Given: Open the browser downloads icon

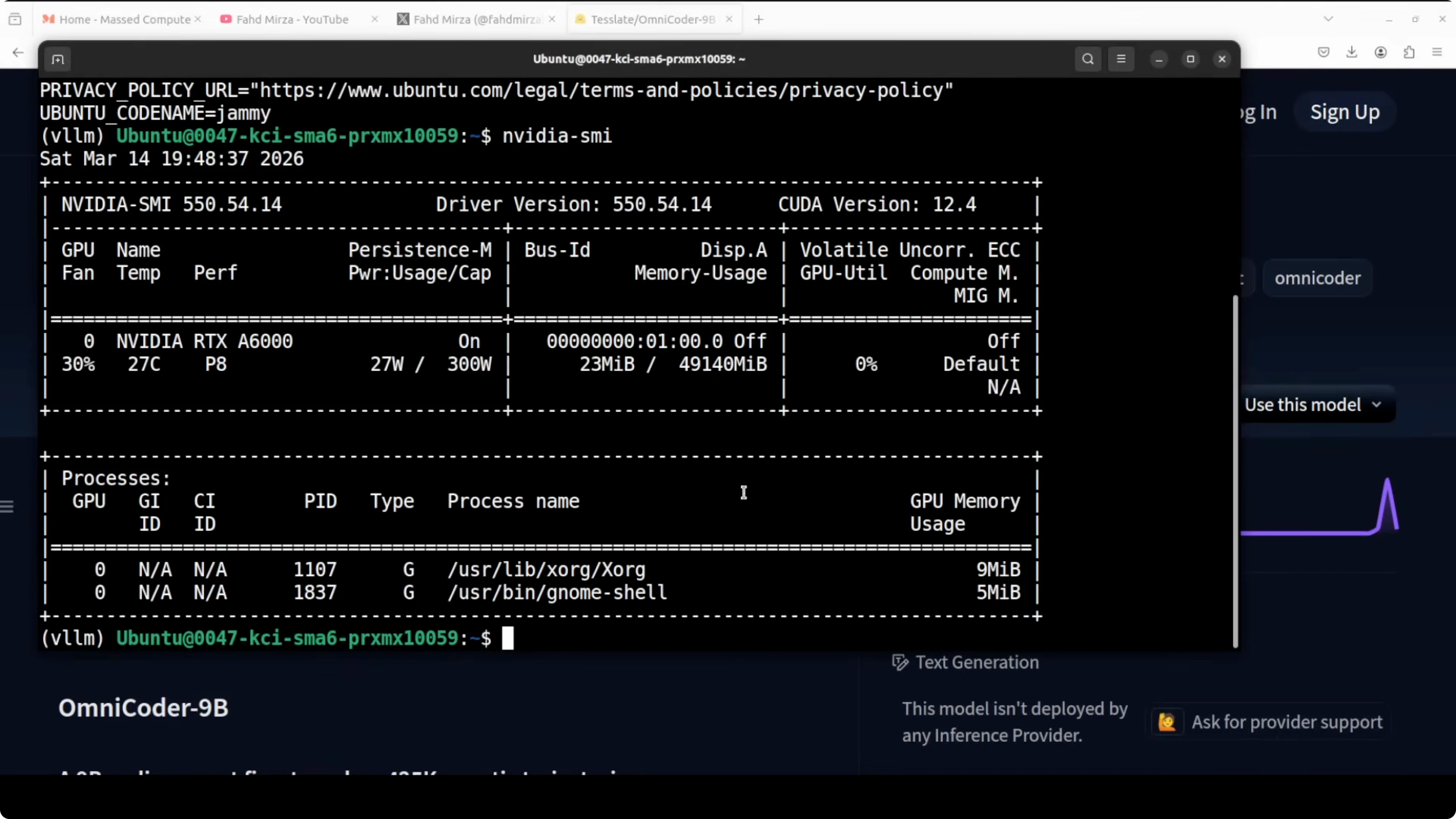Looking at the screenshot, I should coord(1352,53).
